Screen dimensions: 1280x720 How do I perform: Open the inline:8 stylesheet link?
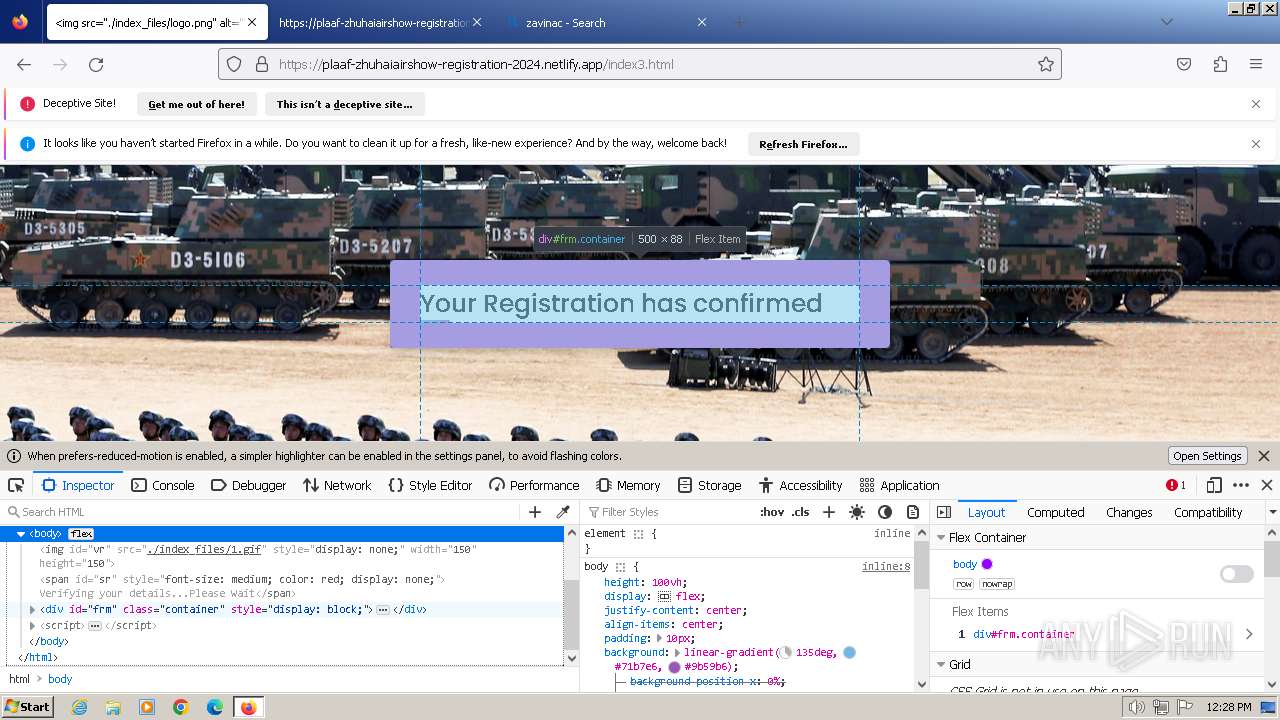click(886, 566)
